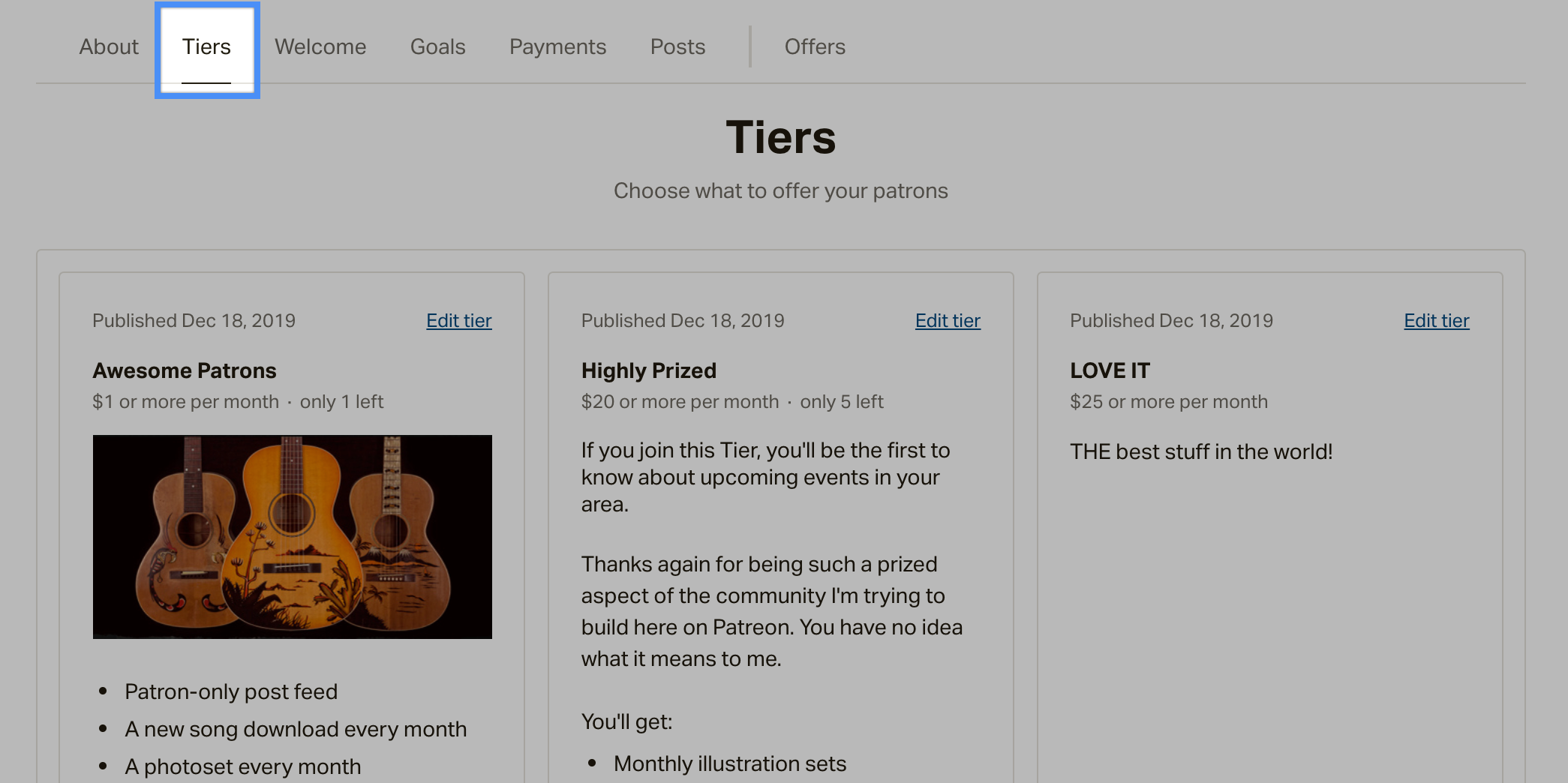
Task: Select the Highly Prized tier title
Action: coord(649,370)
